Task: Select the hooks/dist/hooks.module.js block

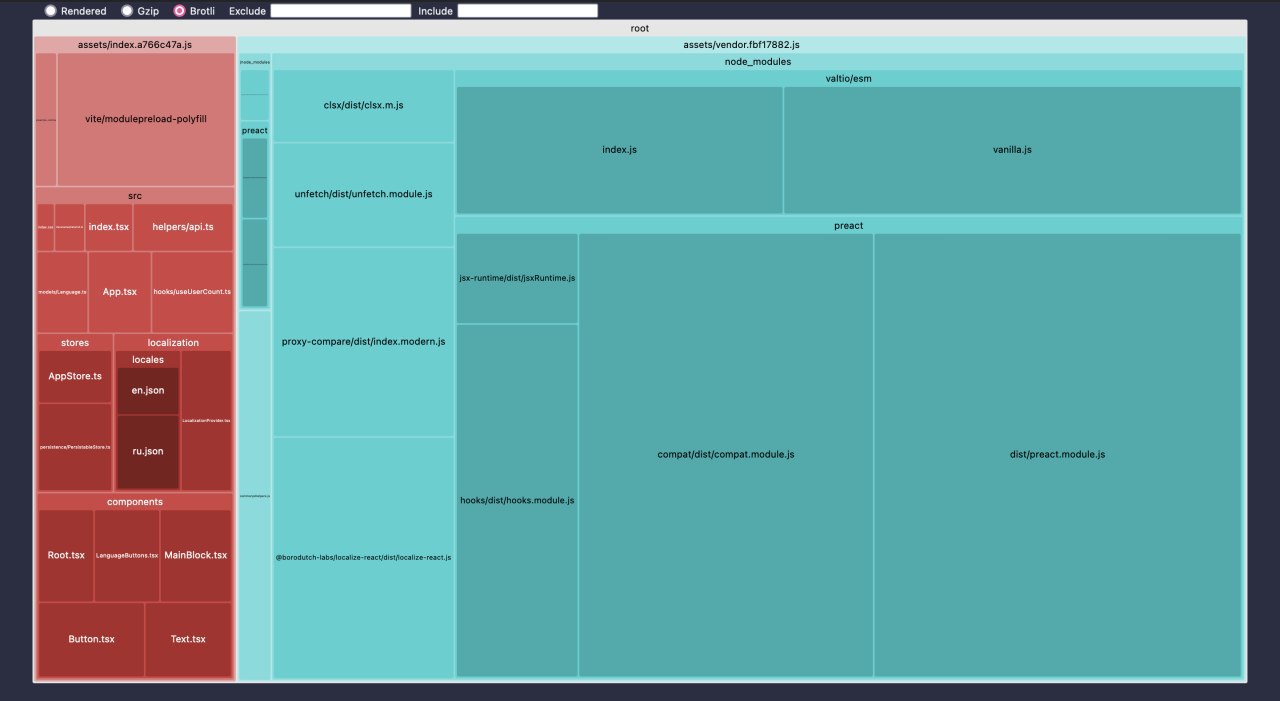Action: click(517, 501)
